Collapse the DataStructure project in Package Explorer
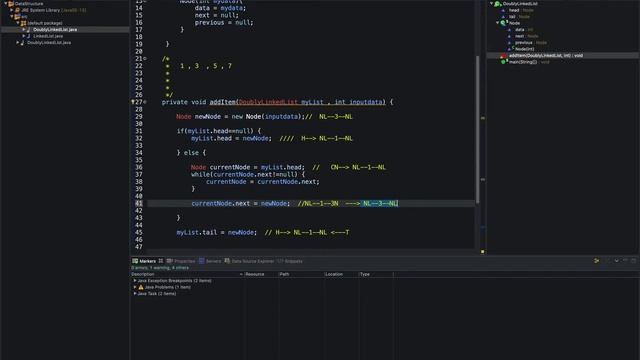 pos(6,4)
